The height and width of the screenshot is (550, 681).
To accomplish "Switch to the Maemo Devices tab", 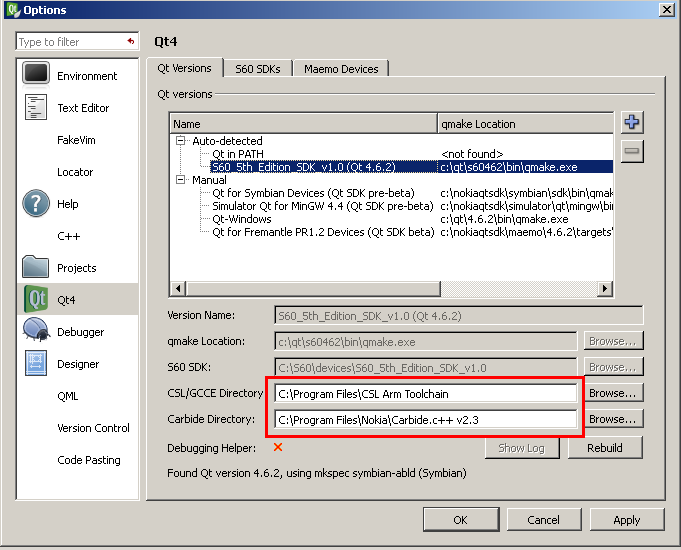I will [341, 69].
